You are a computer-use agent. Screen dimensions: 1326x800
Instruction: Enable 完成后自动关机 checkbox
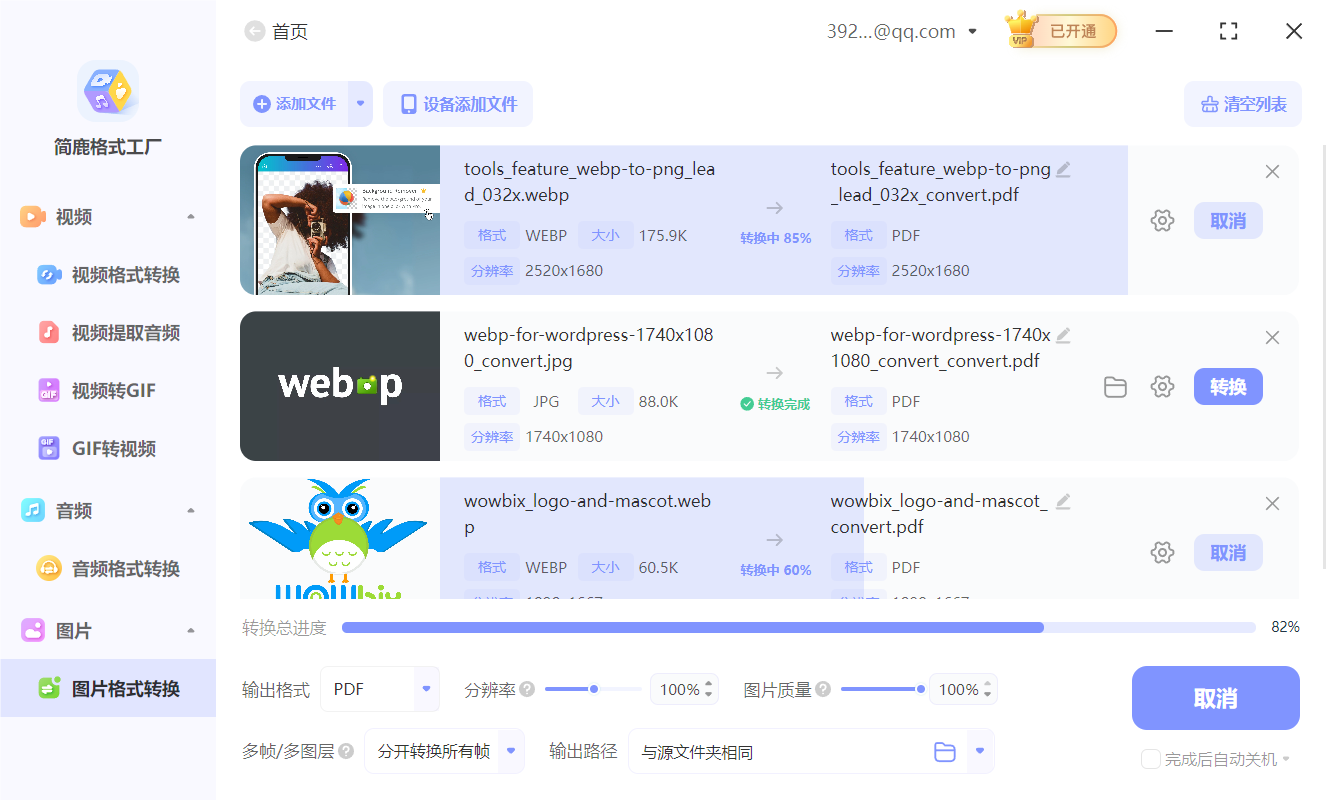(x=1150, y=759)
